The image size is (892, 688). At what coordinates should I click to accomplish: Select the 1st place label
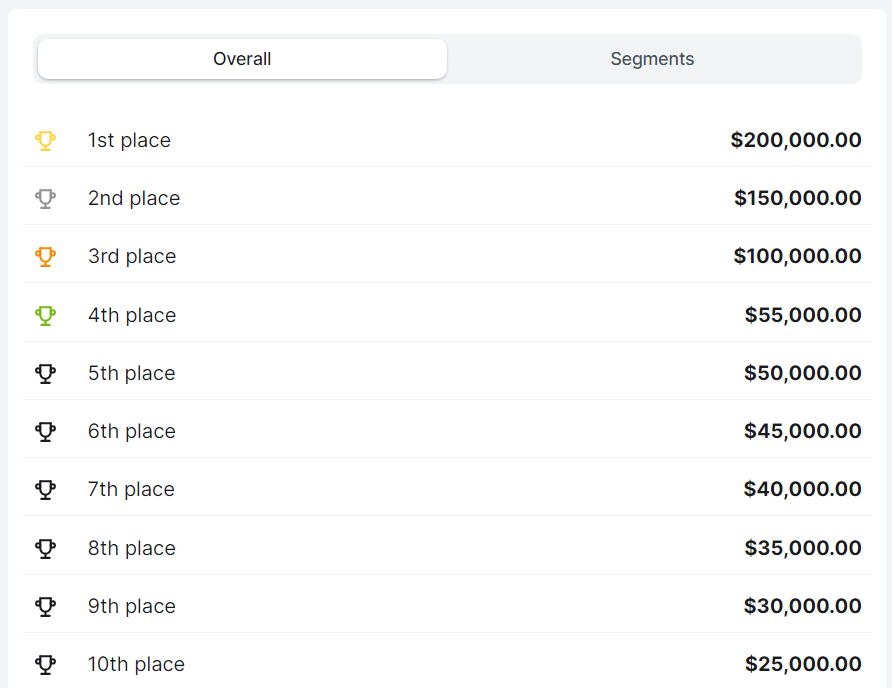[x=129, y=140]
